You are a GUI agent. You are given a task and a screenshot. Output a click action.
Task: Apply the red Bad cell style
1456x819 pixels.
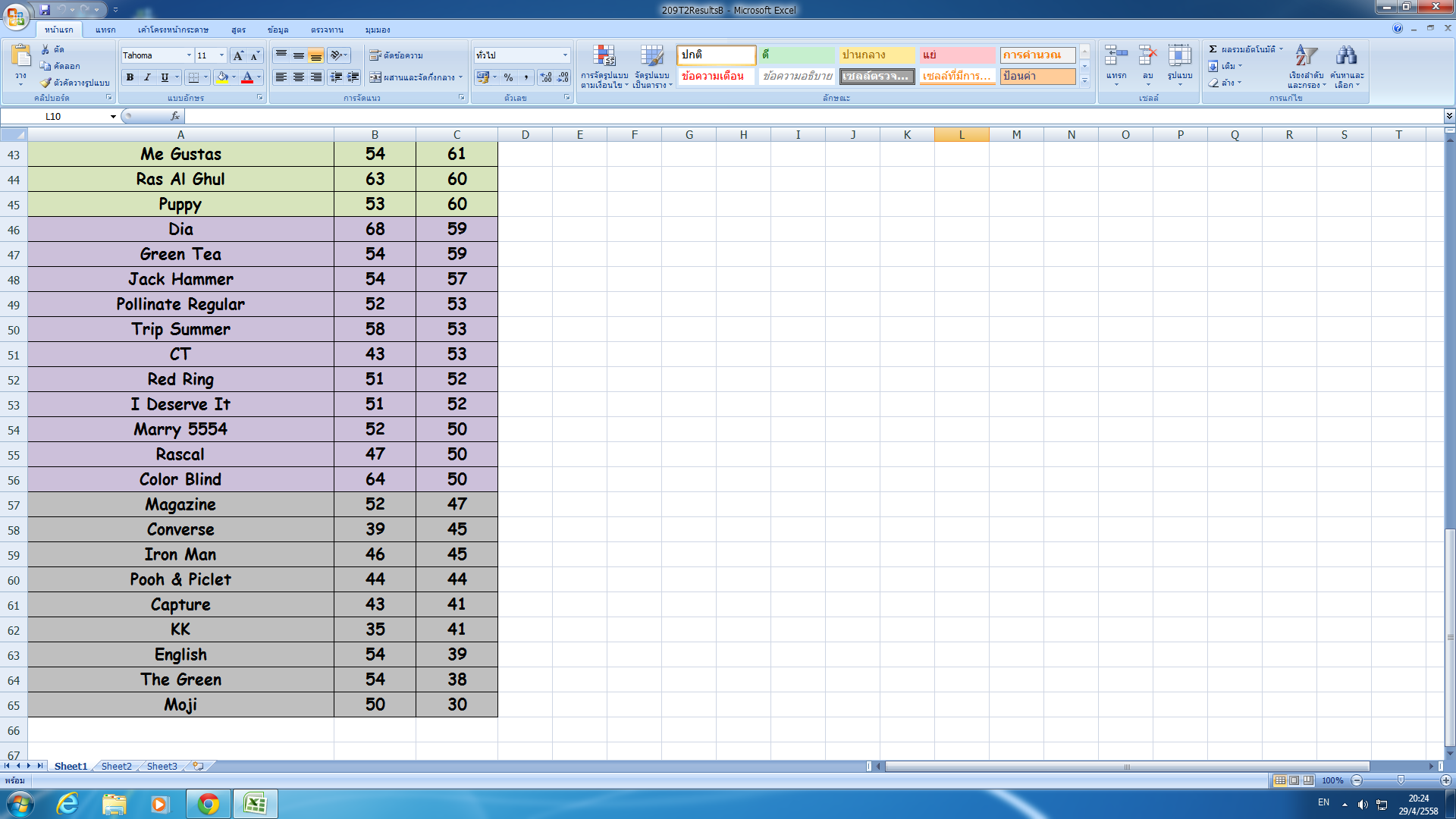click(x=956, y=55)
